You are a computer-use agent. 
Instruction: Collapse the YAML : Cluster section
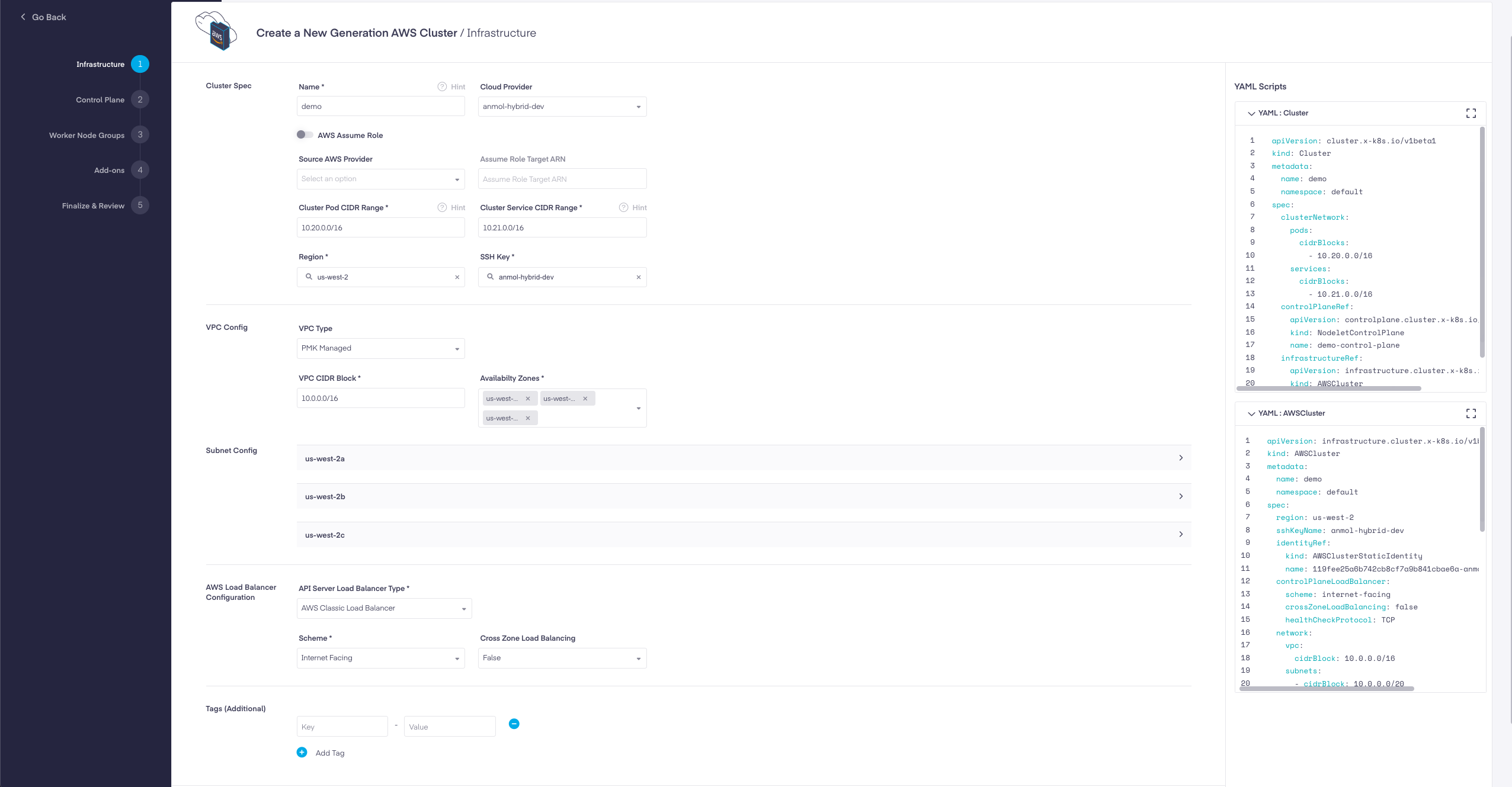click(x=1251, y=113)
